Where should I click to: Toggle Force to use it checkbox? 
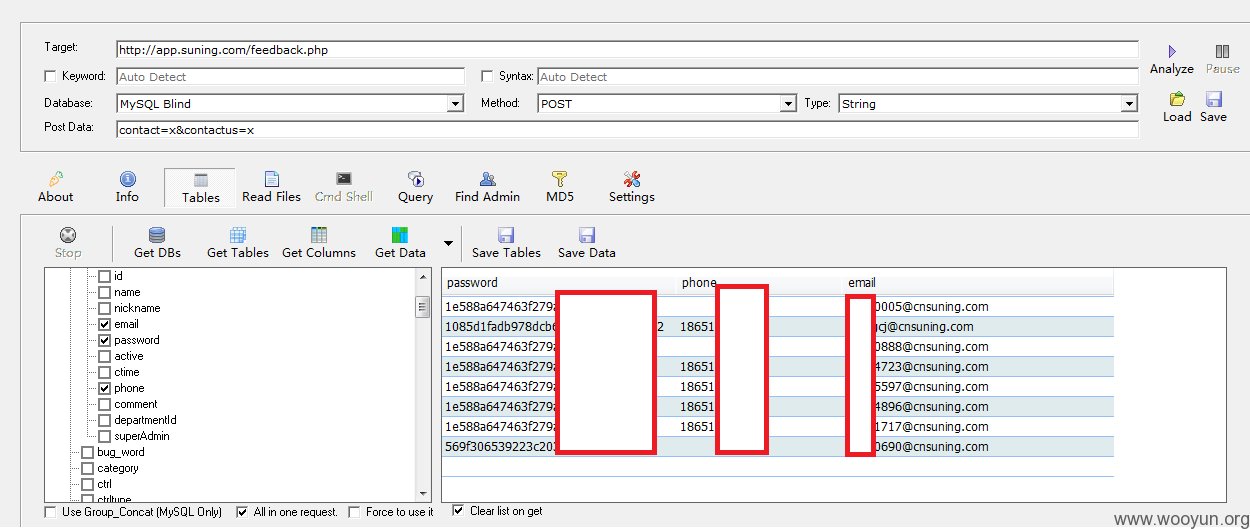355,512
